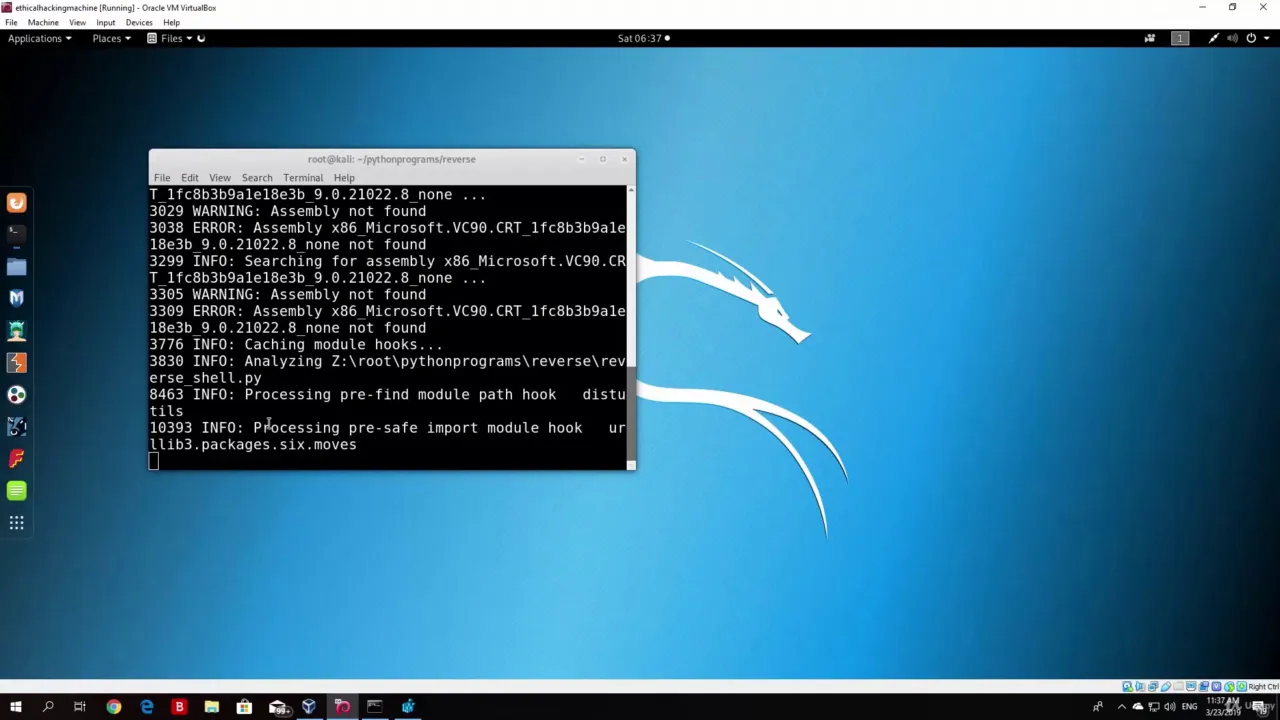Launch Terminal from the Kali dock
The image size is (1280, 720).
pos(16,235)
